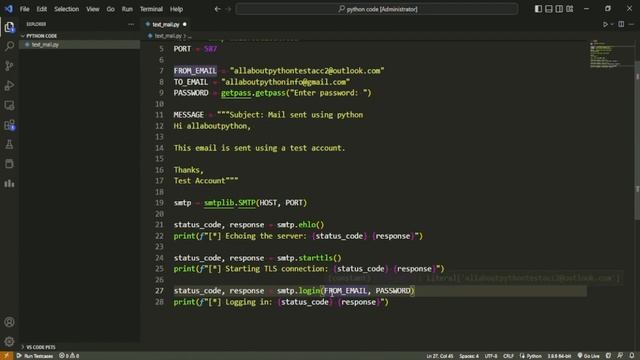Open the Terminal menu

[151, 9]
